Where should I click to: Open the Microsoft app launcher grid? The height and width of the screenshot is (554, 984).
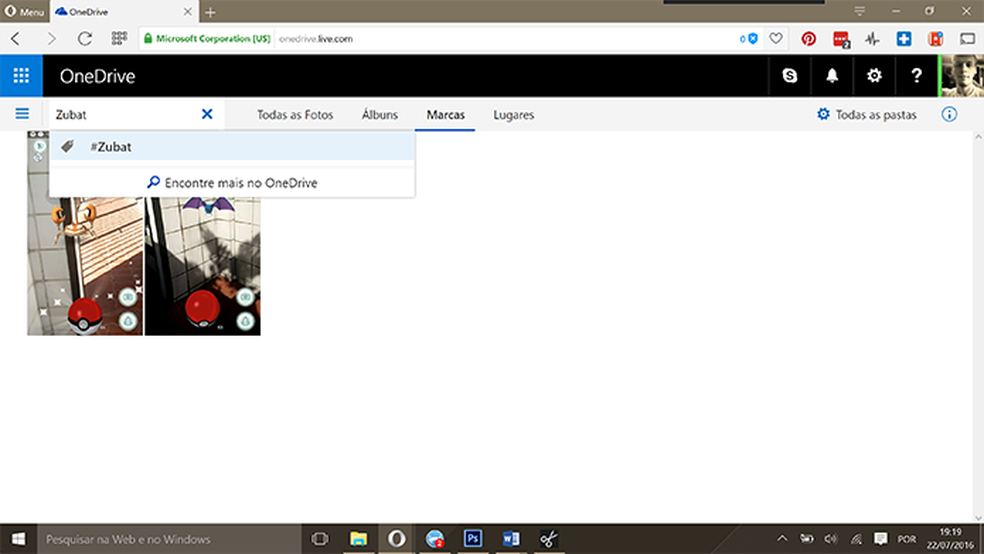click(21, 76)
